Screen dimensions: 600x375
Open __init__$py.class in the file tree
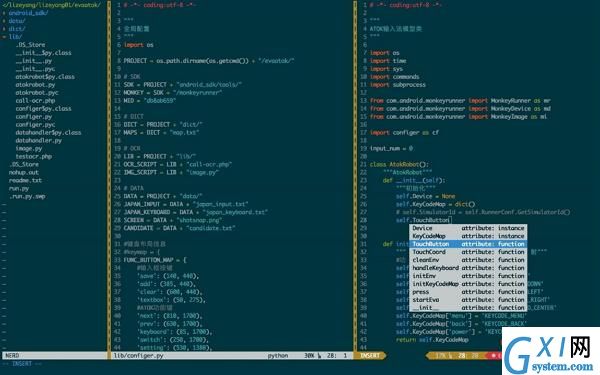pyautogui.click(x=43, y=53)
